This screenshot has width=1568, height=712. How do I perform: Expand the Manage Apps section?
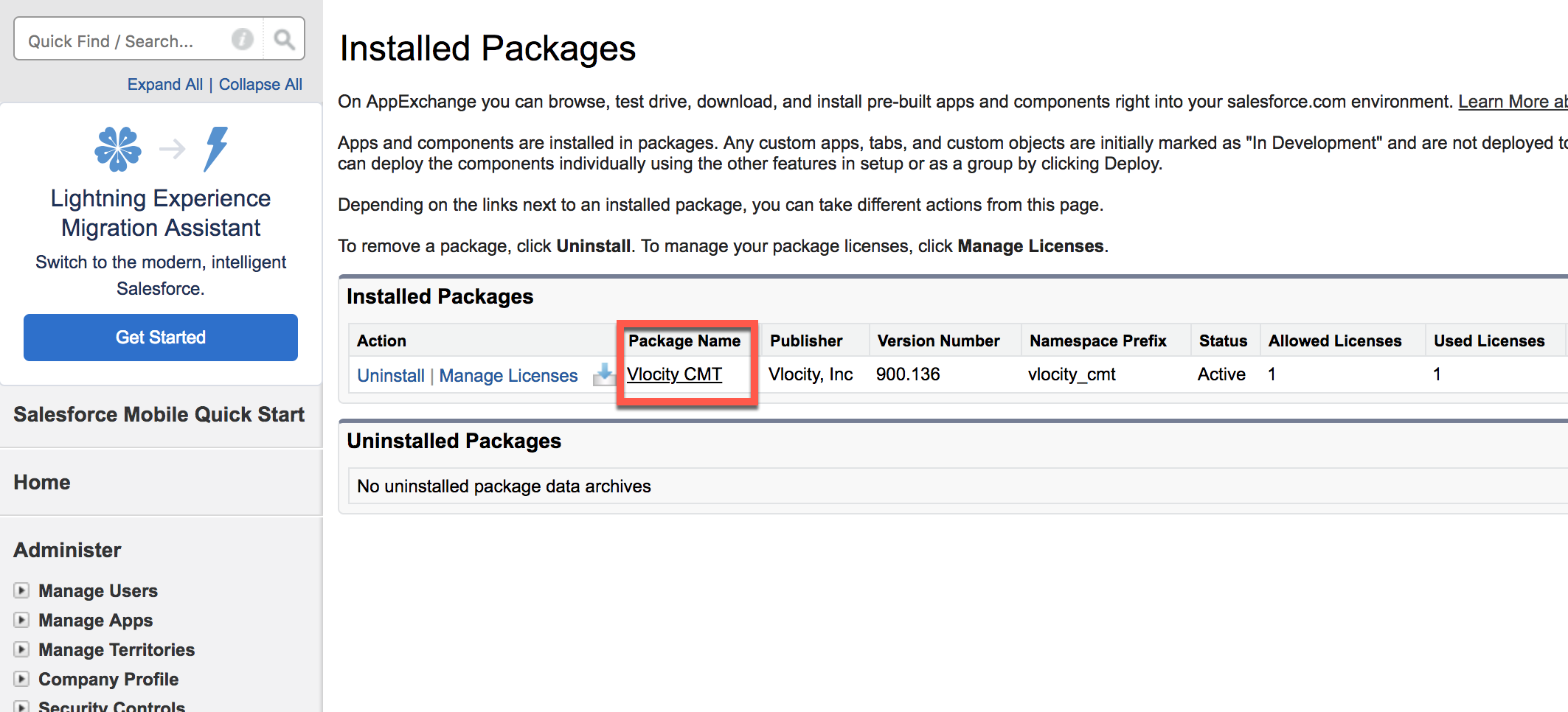(22, 620)
